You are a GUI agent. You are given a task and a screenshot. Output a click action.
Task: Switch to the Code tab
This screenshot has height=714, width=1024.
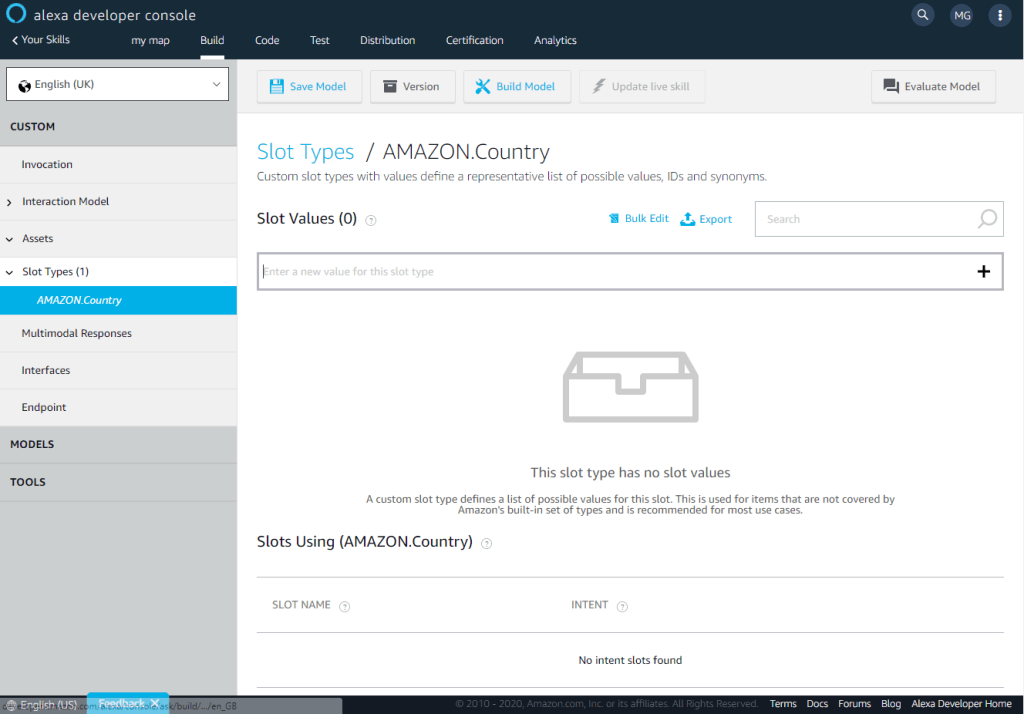tap(267, 41)
